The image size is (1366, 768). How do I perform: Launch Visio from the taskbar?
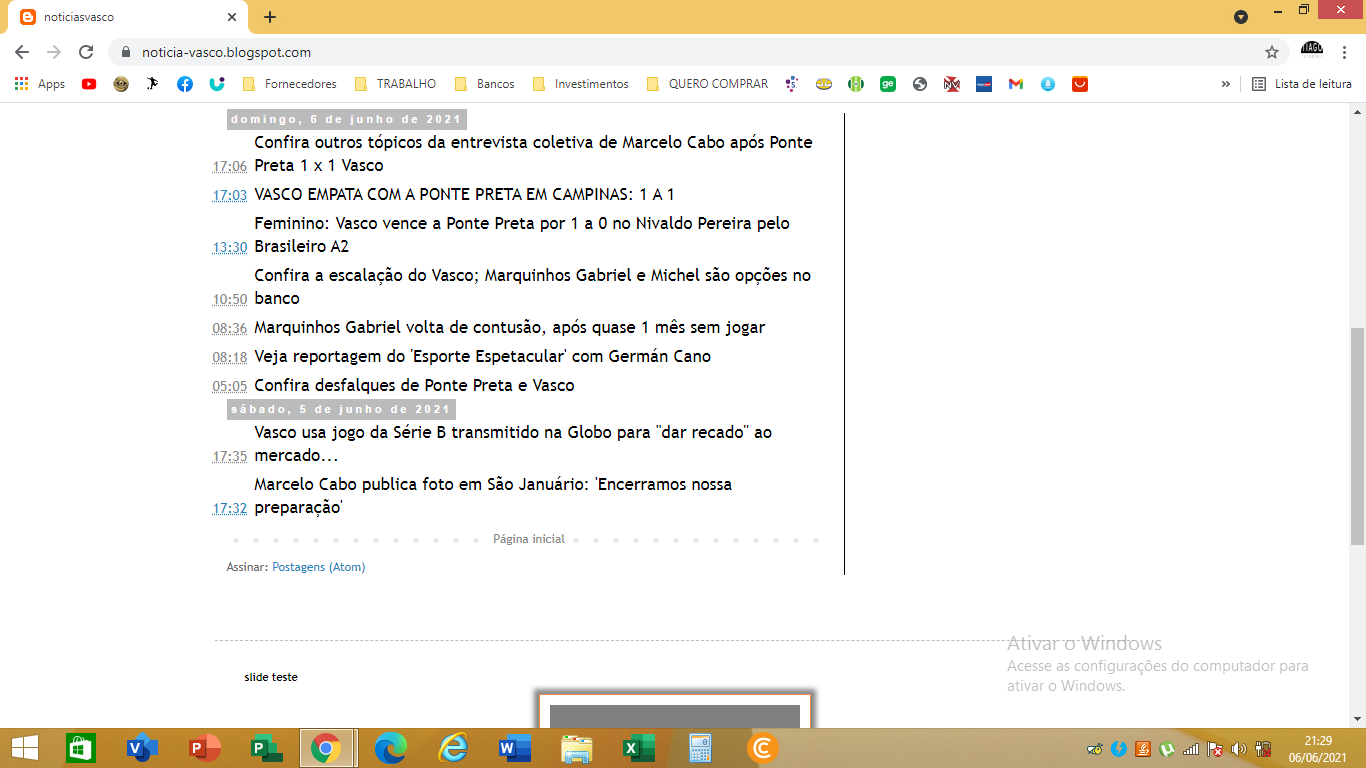pyautogui.click(x=142, y=748)
